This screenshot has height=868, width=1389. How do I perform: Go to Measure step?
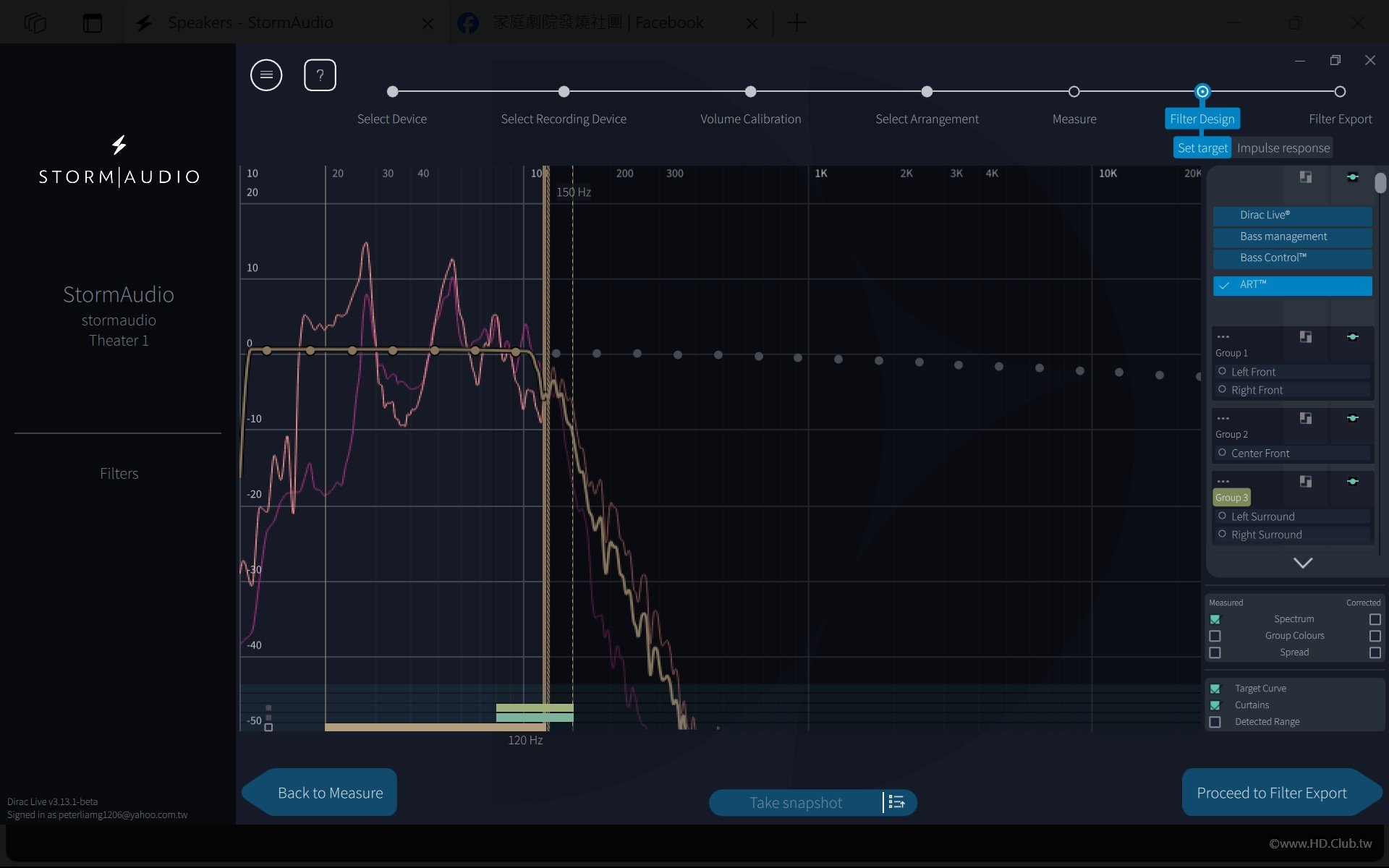pyautogui.click(x=1074, y=92)
